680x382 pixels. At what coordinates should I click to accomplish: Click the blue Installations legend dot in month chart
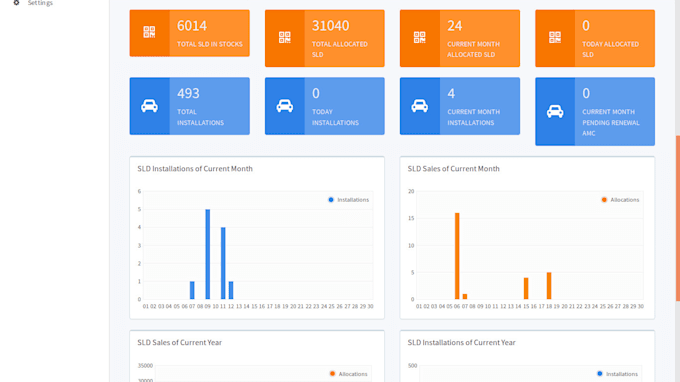[x=331, y=199]
